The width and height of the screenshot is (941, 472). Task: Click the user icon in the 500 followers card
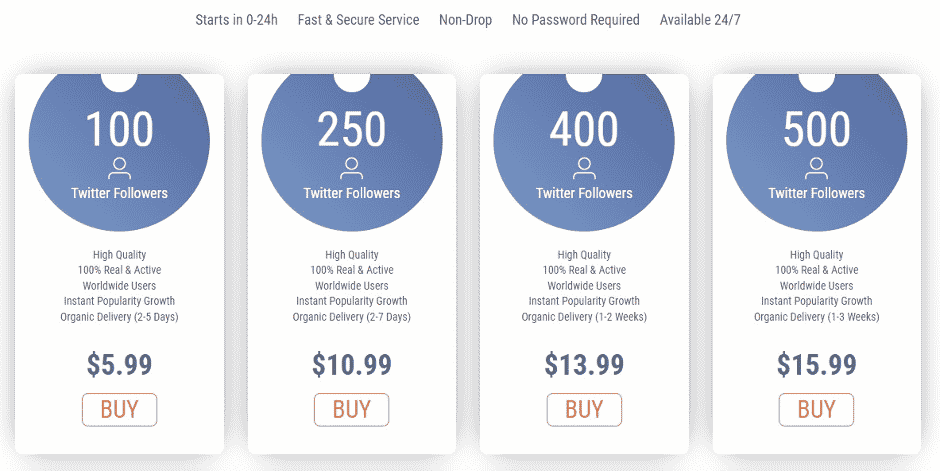(816, 167)
